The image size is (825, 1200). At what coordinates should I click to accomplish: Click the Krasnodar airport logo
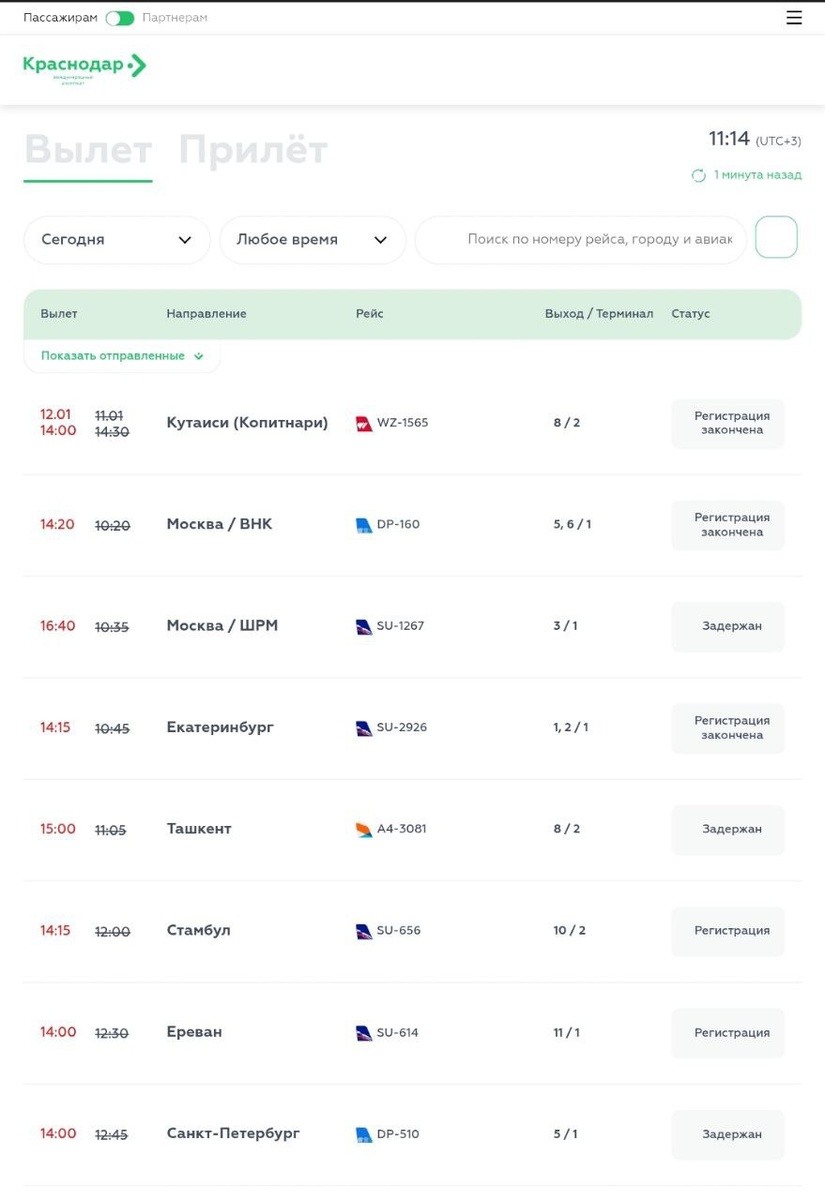click(85, 67)
